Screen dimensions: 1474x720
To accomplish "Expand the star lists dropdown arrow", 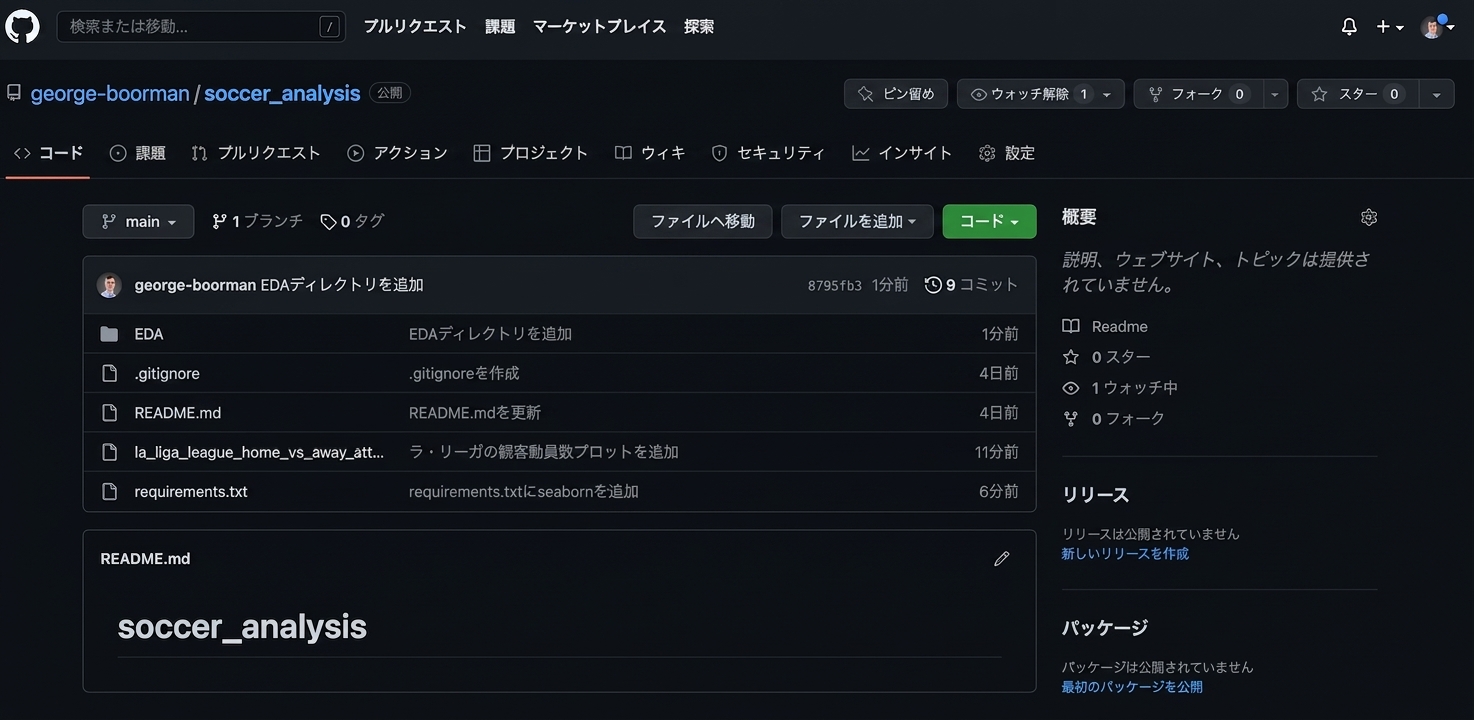I will tap(1437, 94).
